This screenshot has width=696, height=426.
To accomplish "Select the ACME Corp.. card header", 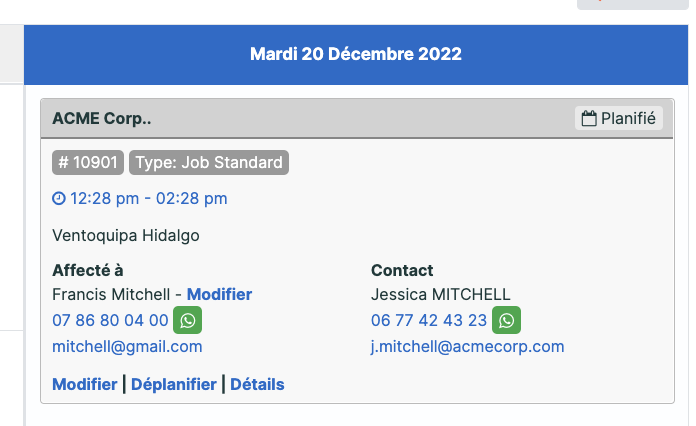I will 357,118.
